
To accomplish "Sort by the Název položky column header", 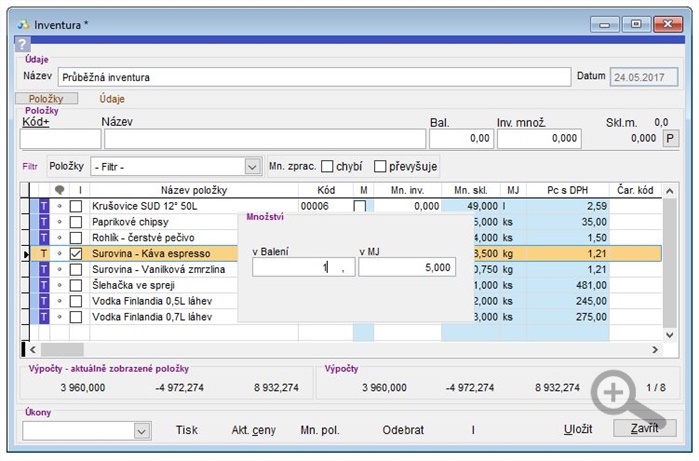I will click(x=194, y=190).
